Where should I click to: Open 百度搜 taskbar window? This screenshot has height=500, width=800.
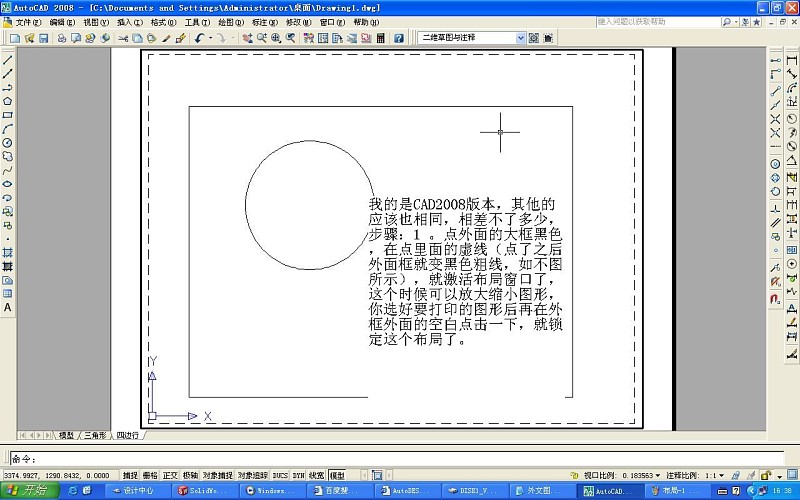pos(339,491)
